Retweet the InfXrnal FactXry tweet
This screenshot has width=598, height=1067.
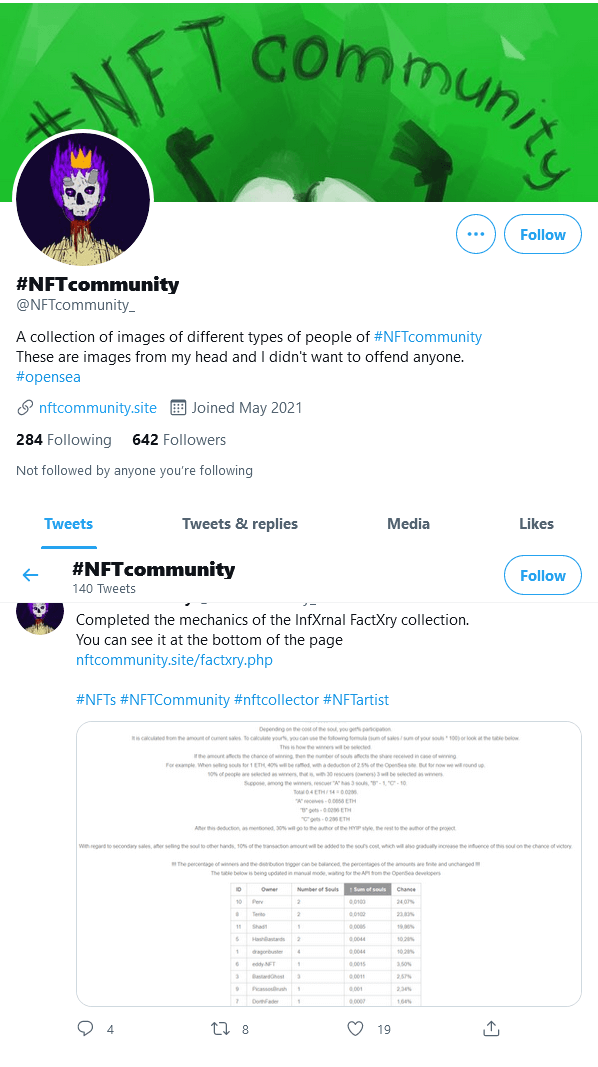click(x=220, y=1028)
